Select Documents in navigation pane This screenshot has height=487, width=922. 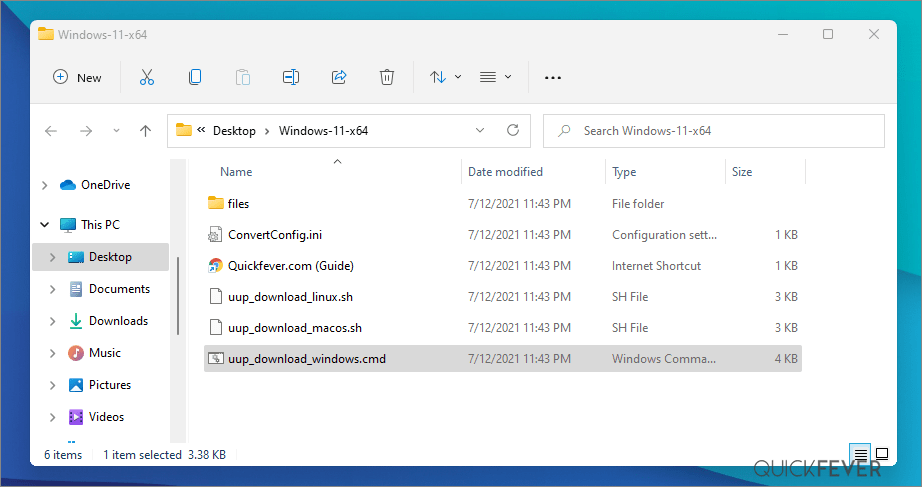(119, 289)
